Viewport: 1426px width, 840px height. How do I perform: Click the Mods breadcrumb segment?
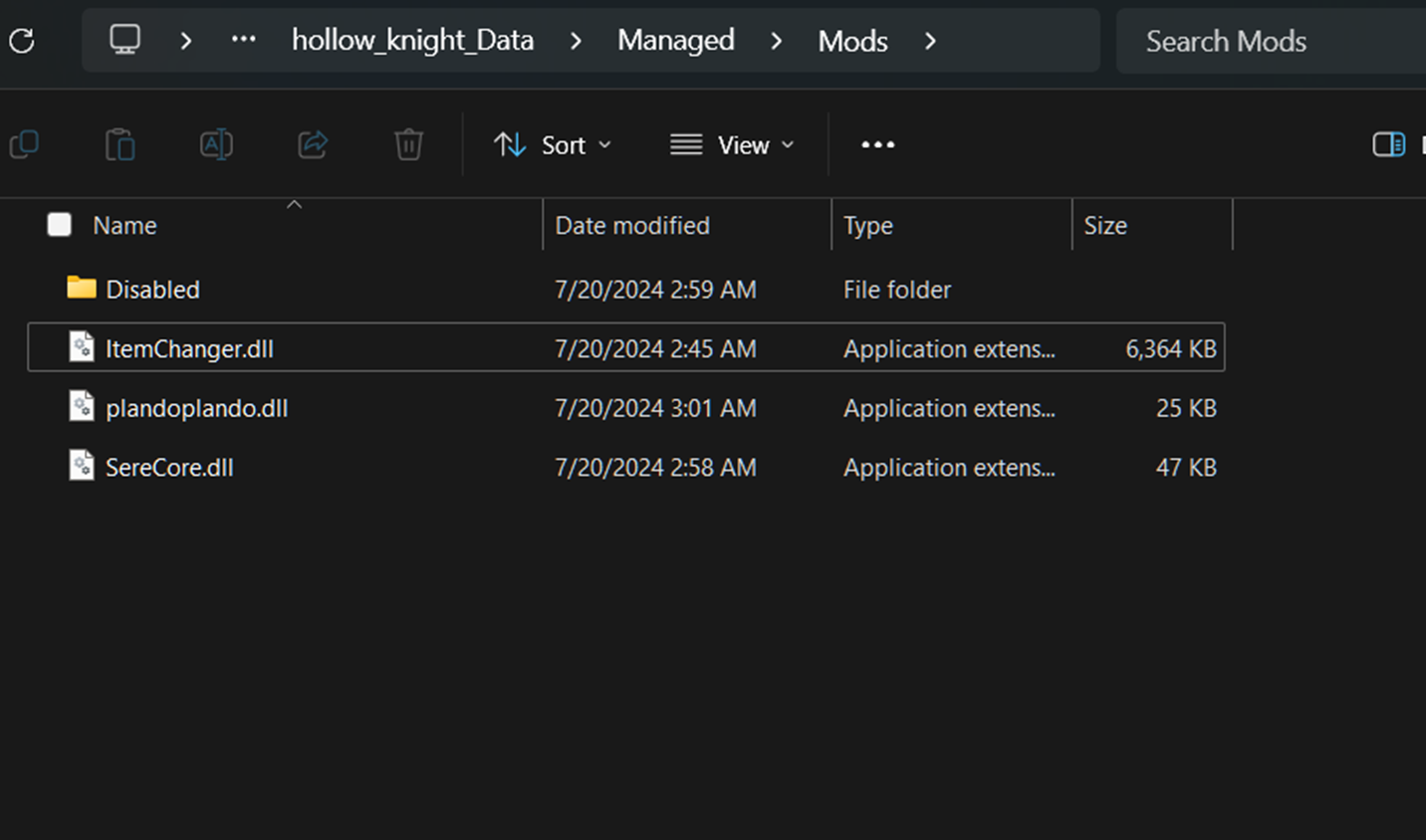pos(853,41)
